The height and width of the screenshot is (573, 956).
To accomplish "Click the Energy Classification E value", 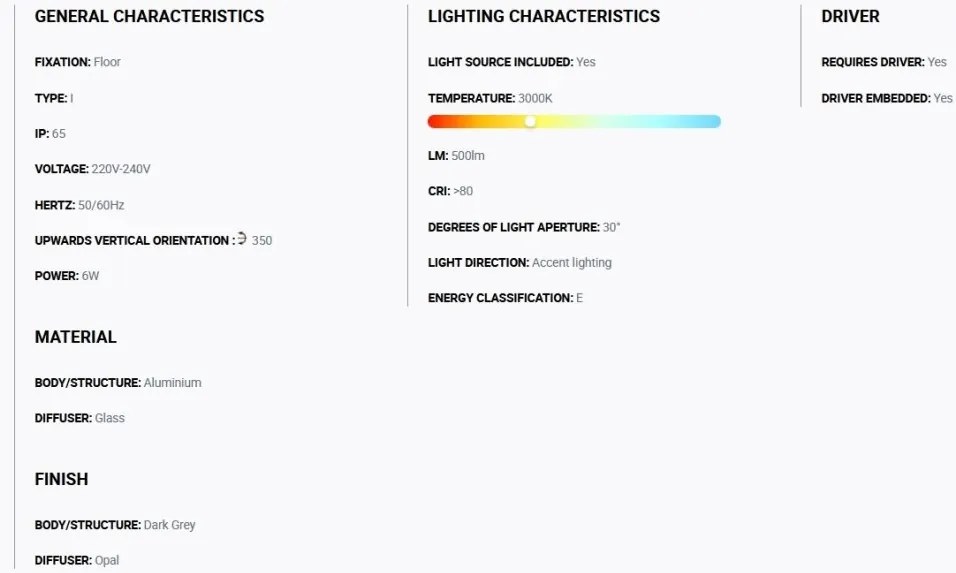I will [579, 298].
